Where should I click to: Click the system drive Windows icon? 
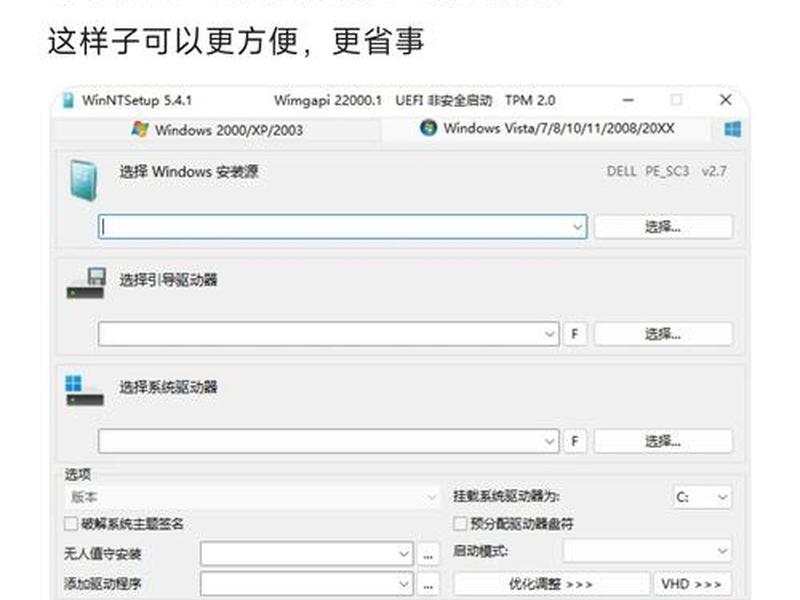pos(85,390)
